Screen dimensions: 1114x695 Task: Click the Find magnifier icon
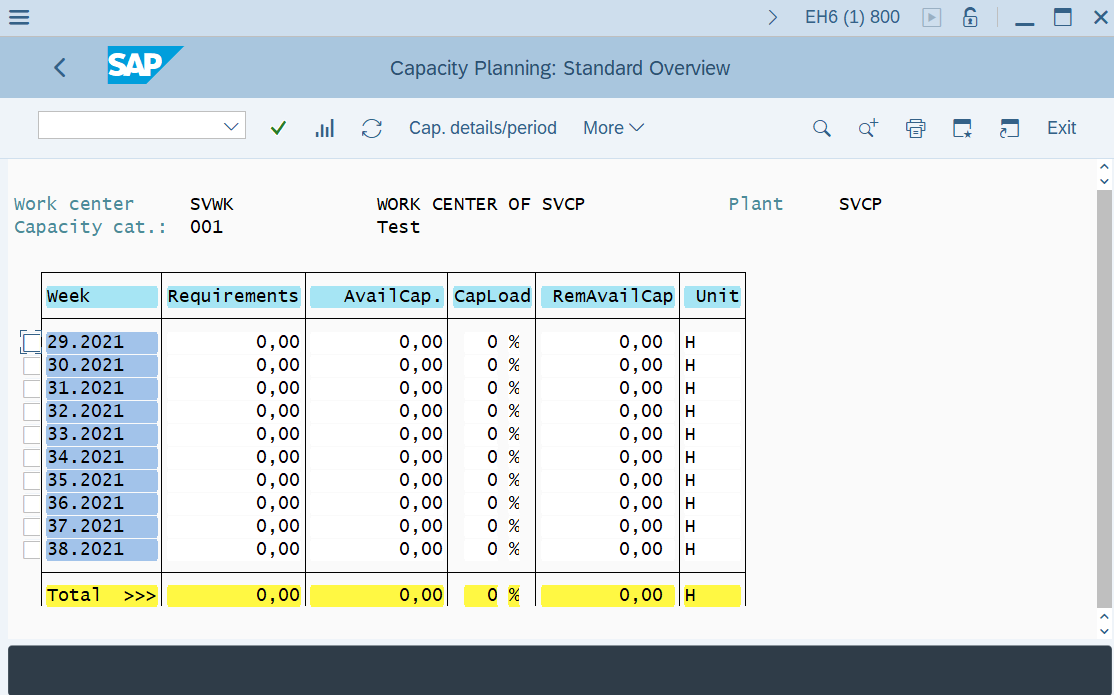coord(821,128)
